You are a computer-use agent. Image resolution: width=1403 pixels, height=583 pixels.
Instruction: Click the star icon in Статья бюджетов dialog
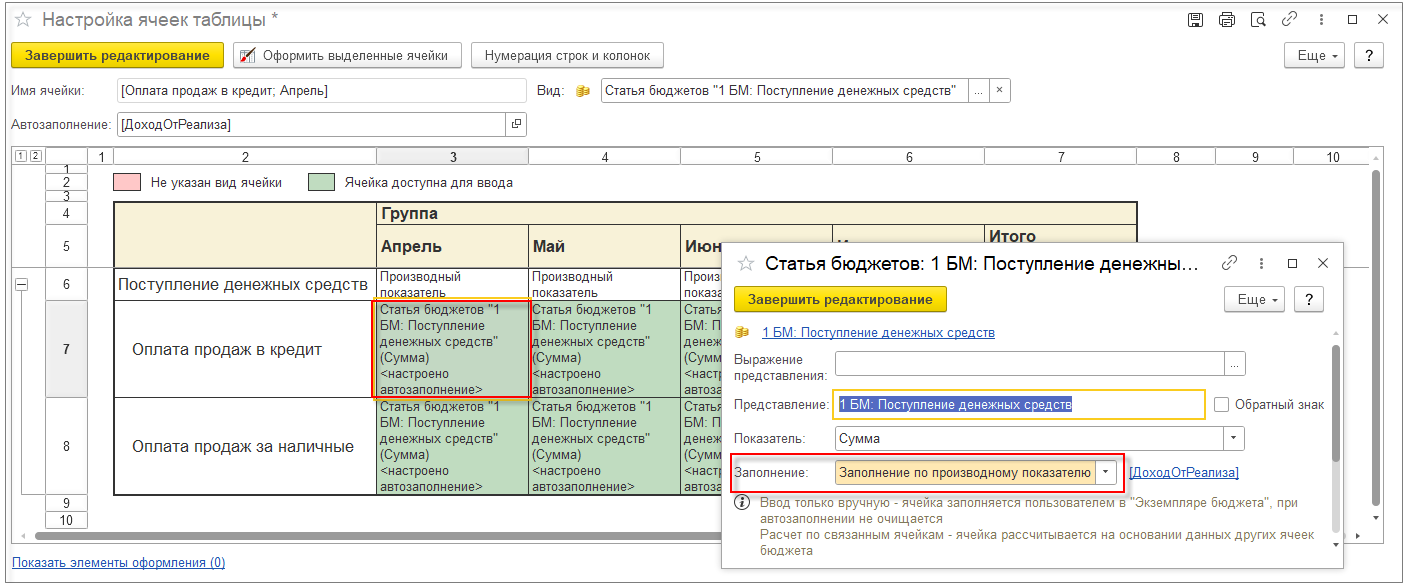point(745,263)
